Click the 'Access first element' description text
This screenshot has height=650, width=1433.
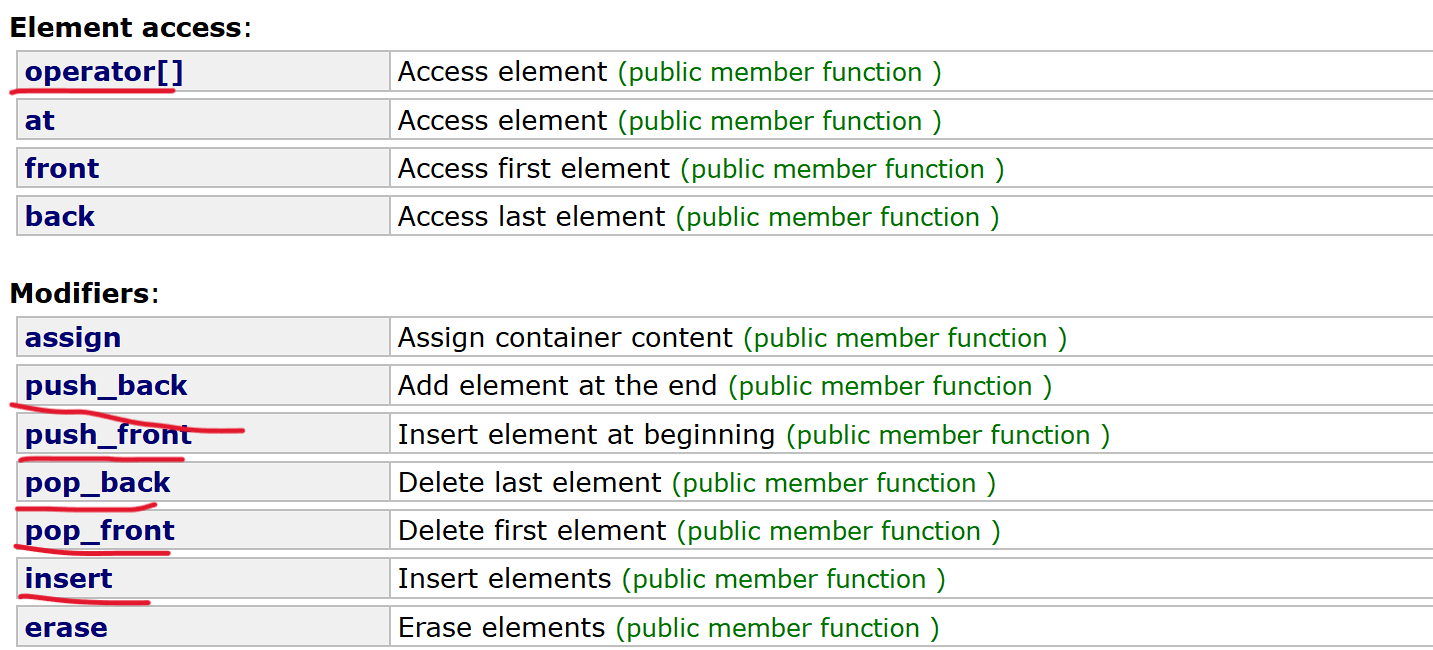pyautogui.click(x=534, y=169)
